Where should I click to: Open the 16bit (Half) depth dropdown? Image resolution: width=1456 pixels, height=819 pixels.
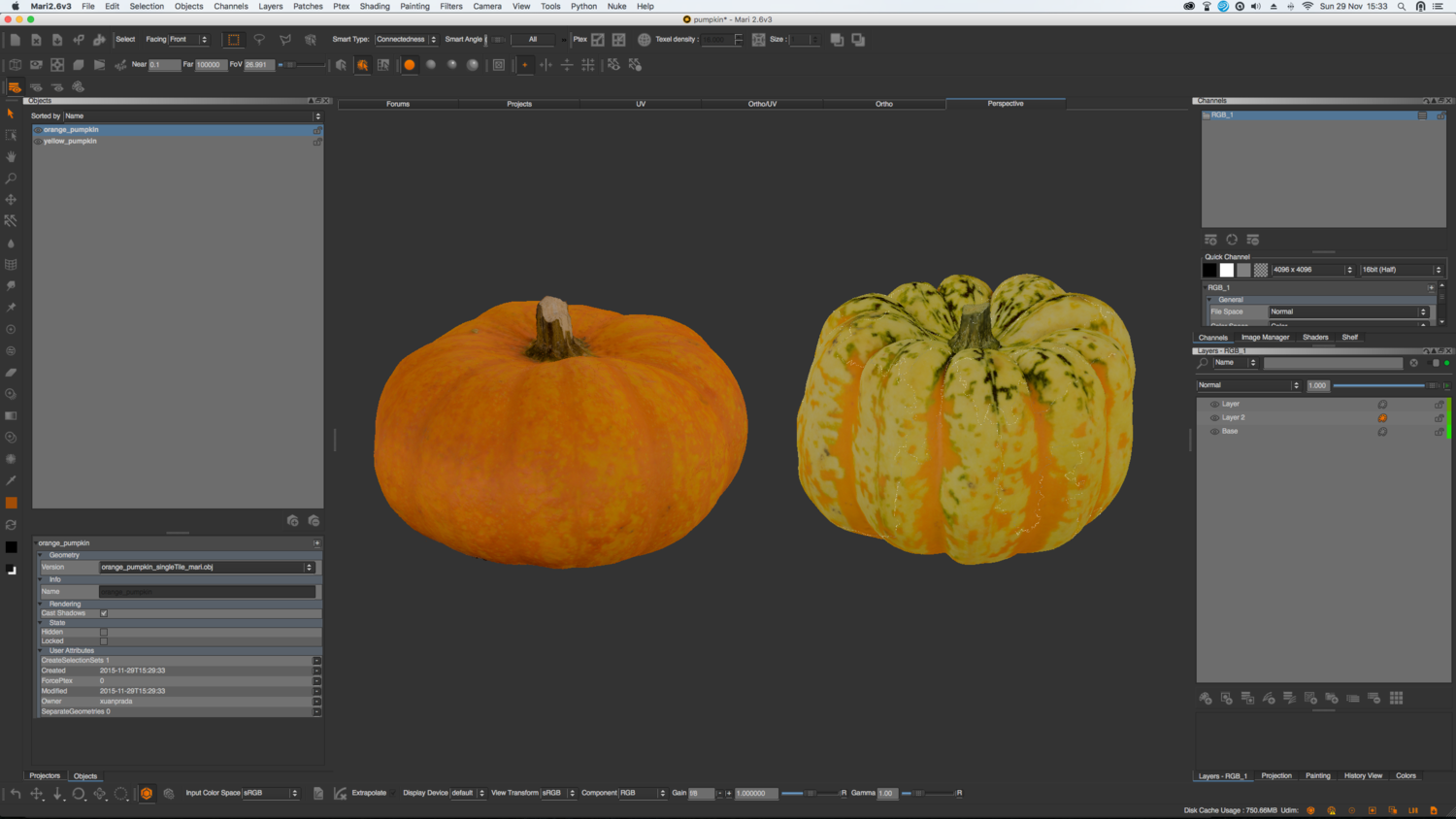(1402, 270)
